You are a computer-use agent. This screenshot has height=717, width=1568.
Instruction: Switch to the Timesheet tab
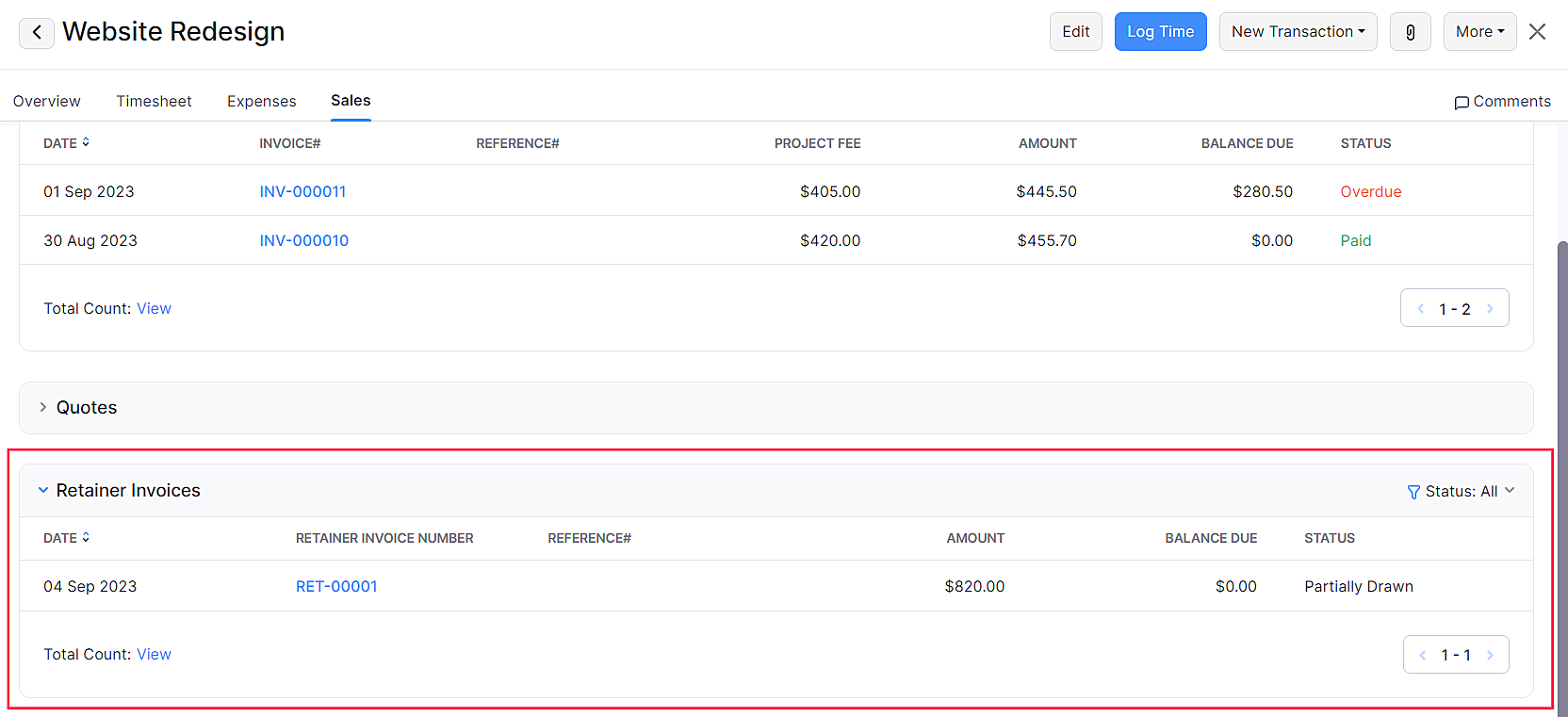[154, 102]
